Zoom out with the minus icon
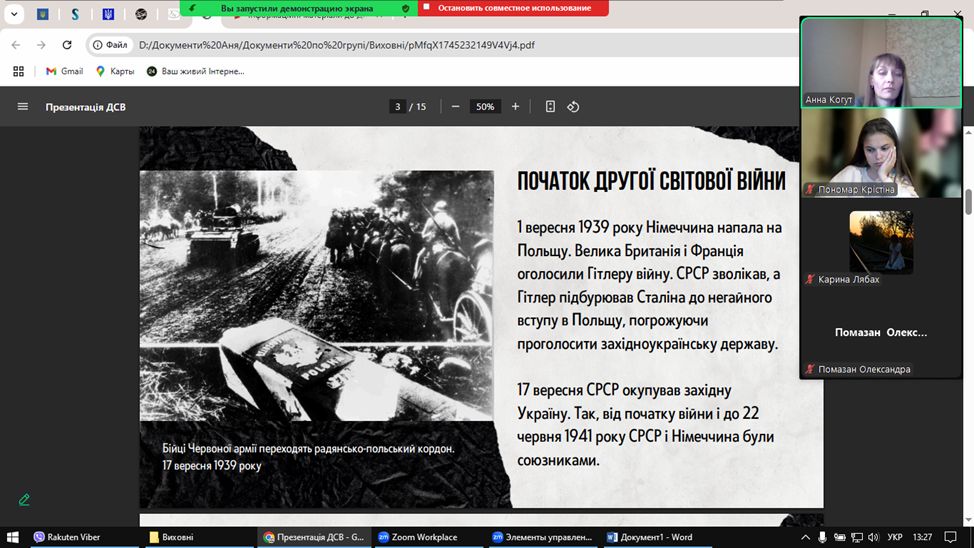 tap(455, 107)
